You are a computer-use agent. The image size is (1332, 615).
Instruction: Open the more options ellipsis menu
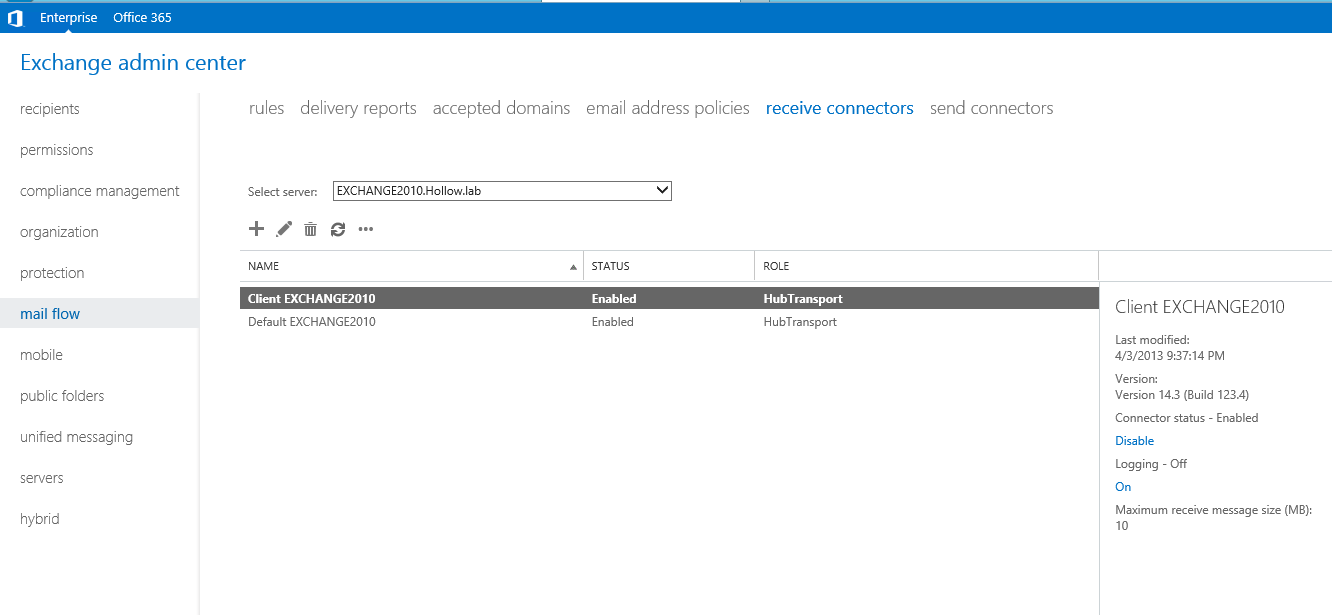(x=366, y=229)
